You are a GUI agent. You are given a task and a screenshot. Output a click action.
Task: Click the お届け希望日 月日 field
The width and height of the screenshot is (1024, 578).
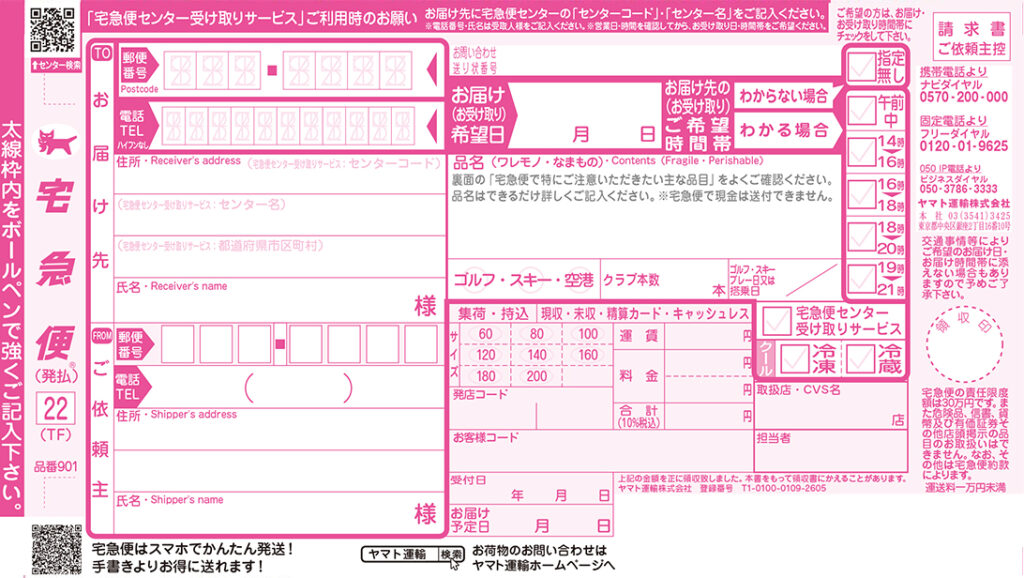(586, 115)
